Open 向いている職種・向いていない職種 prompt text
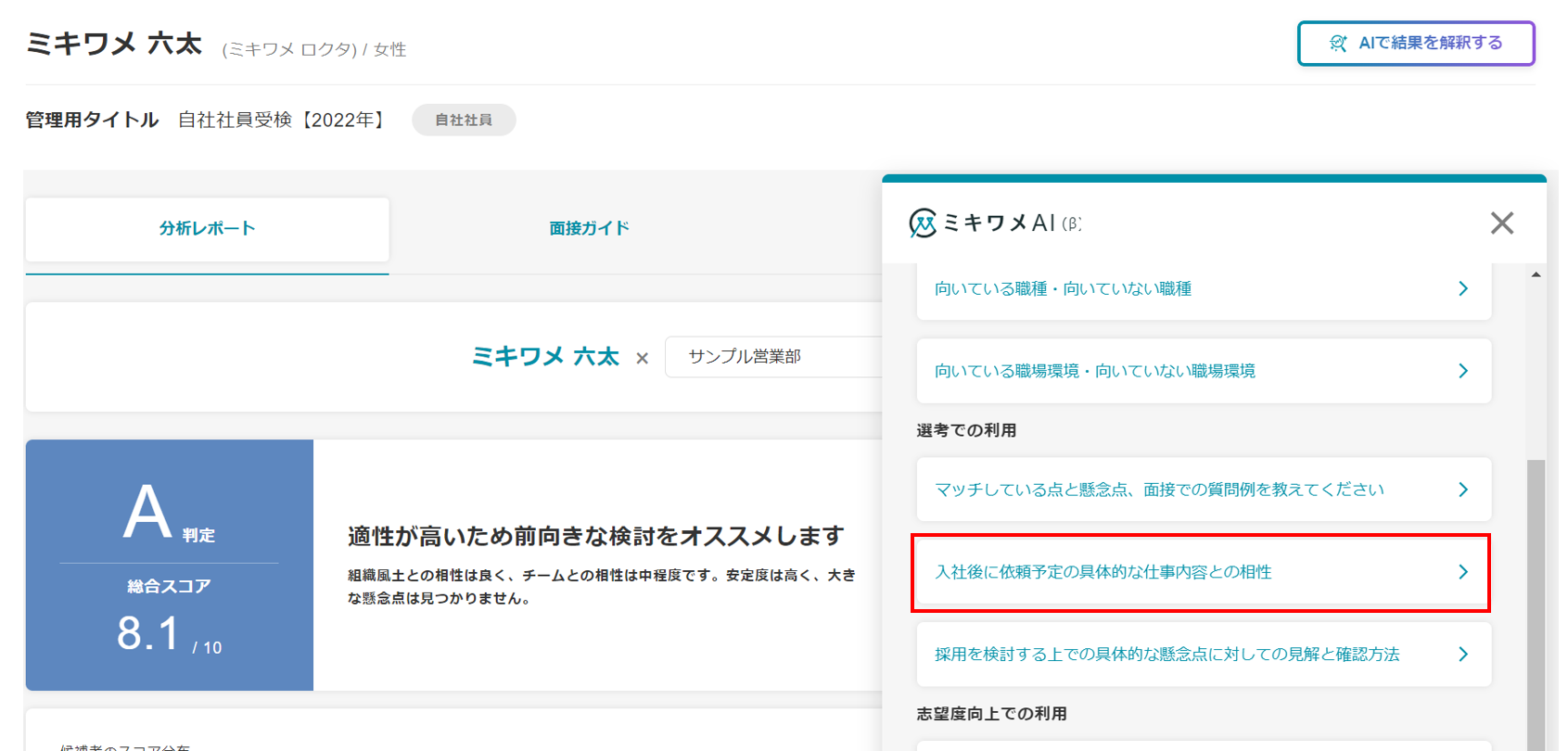The image size is (1568, 751). [x=1063, y=289]
